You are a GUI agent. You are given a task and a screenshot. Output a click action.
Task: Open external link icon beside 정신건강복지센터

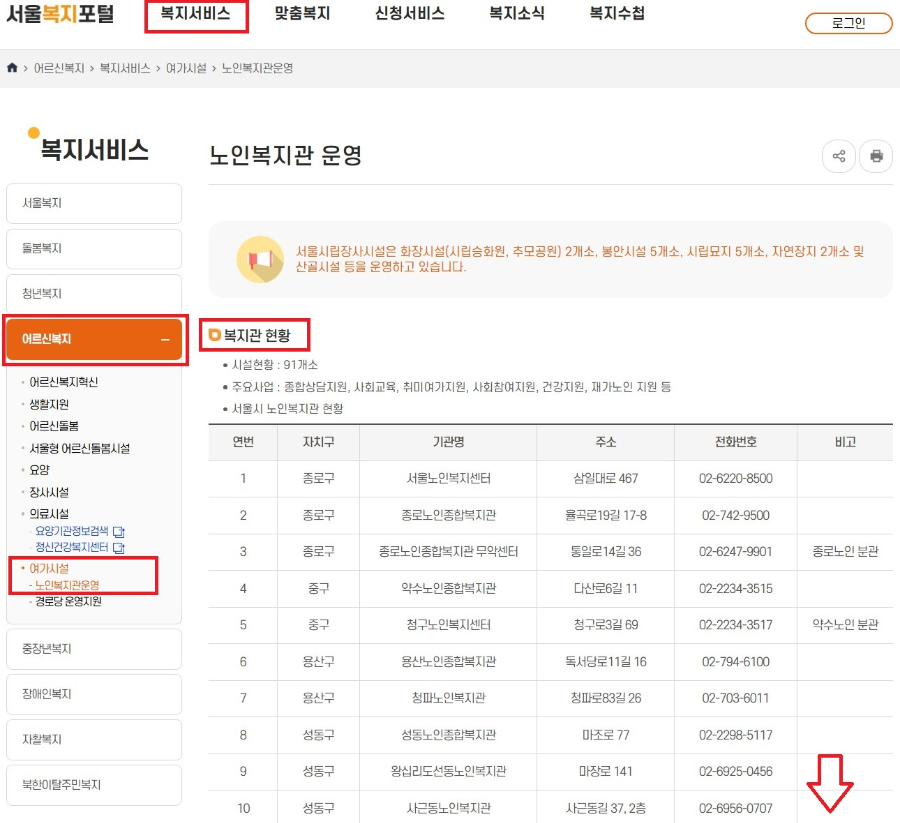pyautogui.click(x=119, y=548)
